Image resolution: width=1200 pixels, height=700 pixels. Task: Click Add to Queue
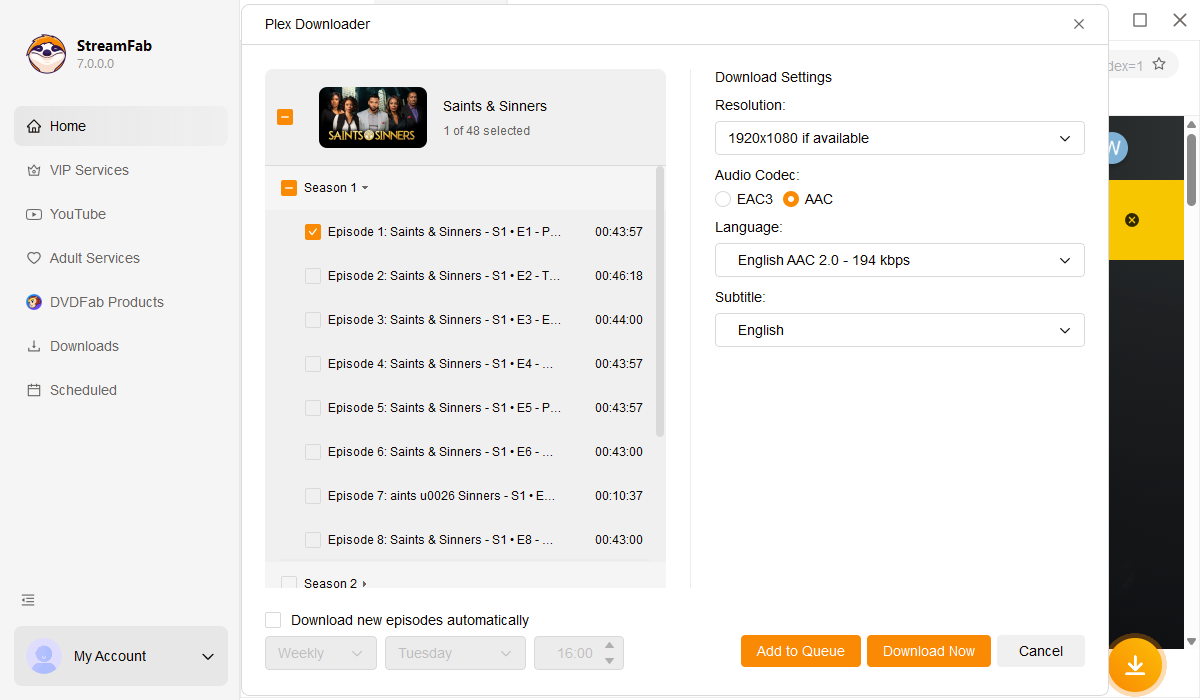coord(800,650)
